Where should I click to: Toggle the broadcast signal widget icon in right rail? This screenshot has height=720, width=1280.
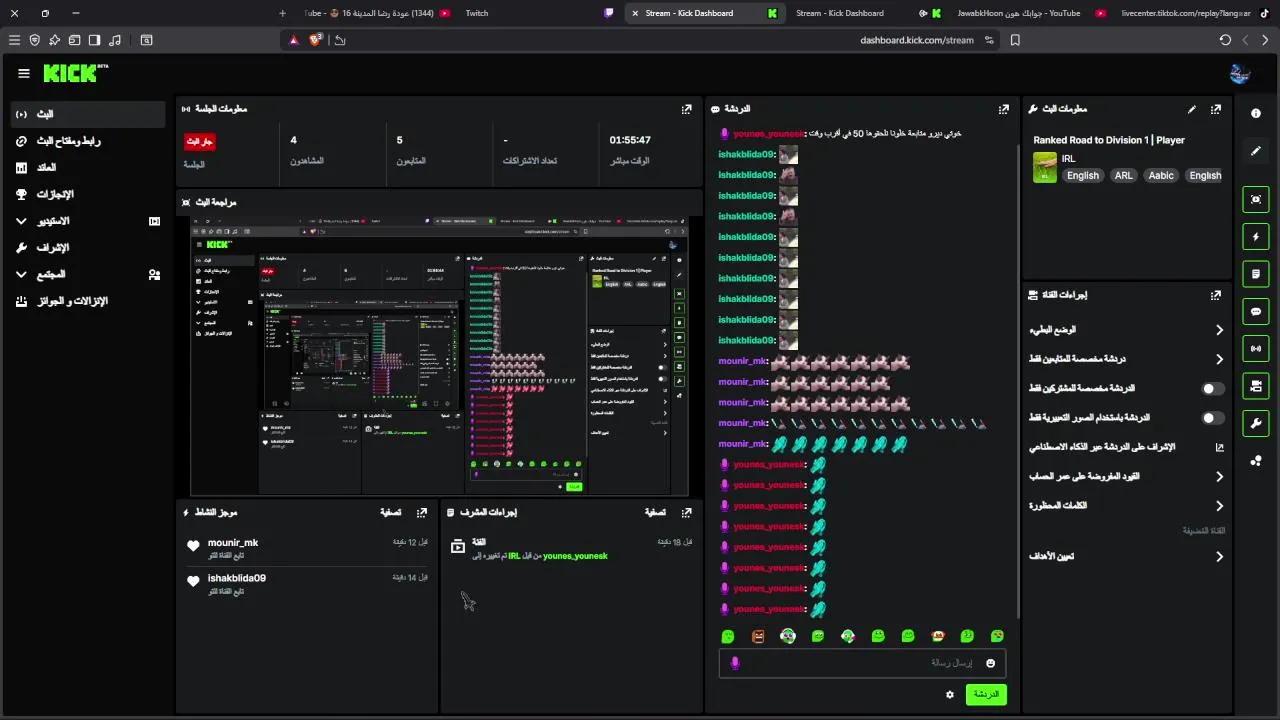click(1256, 348)
